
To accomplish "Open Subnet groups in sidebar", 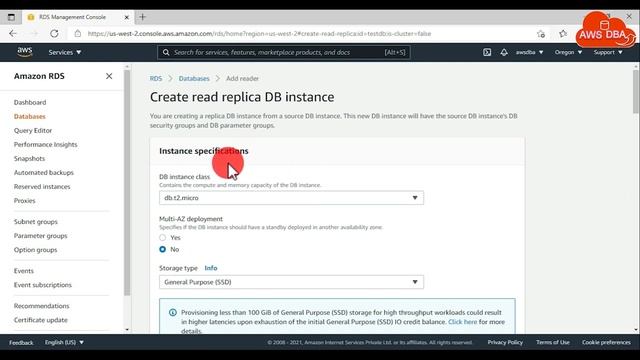I will pyautogui.click(x=36, y=222).
